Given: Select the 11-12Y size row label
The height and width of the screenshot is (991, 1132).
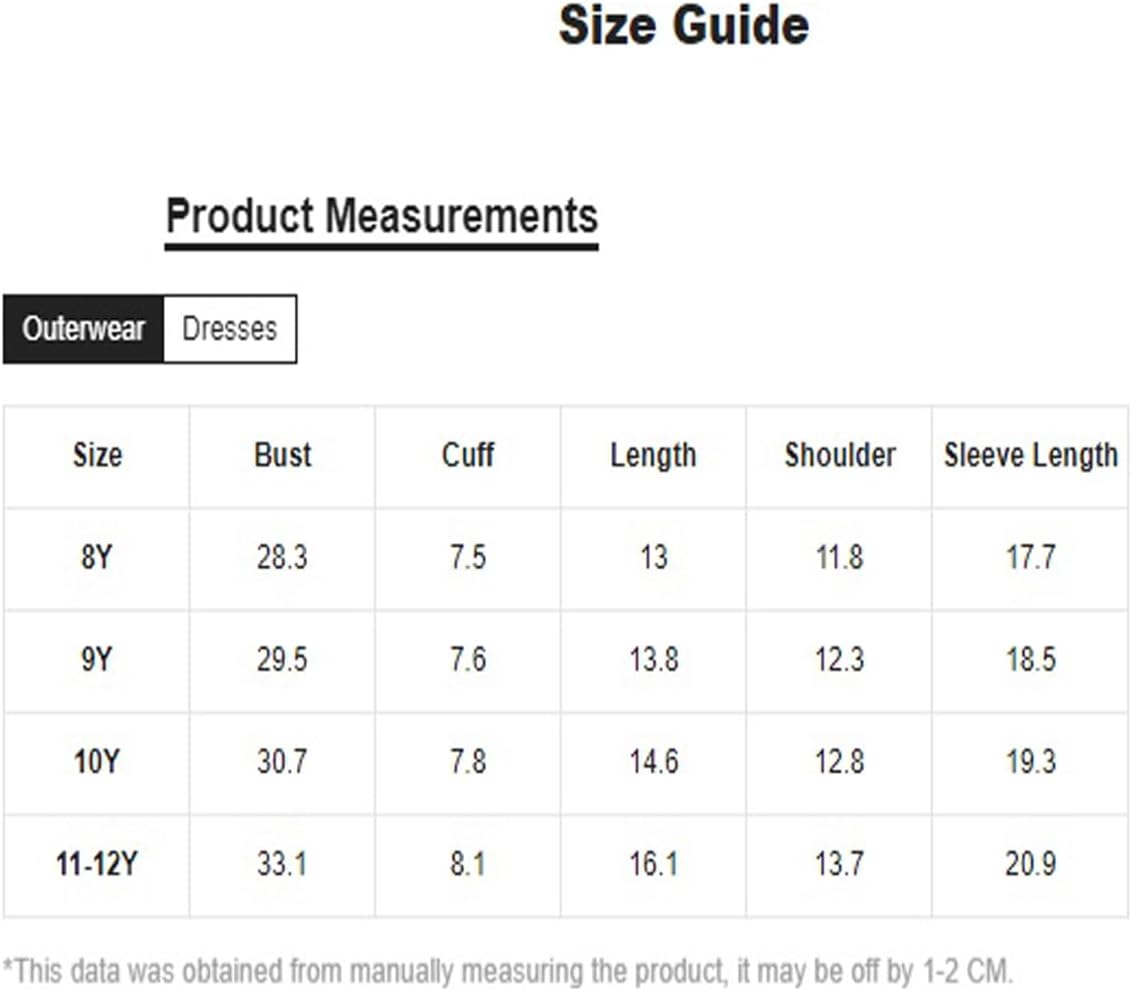Looking at the screenshot, I should pyautogui.click(x=97, y=864).
